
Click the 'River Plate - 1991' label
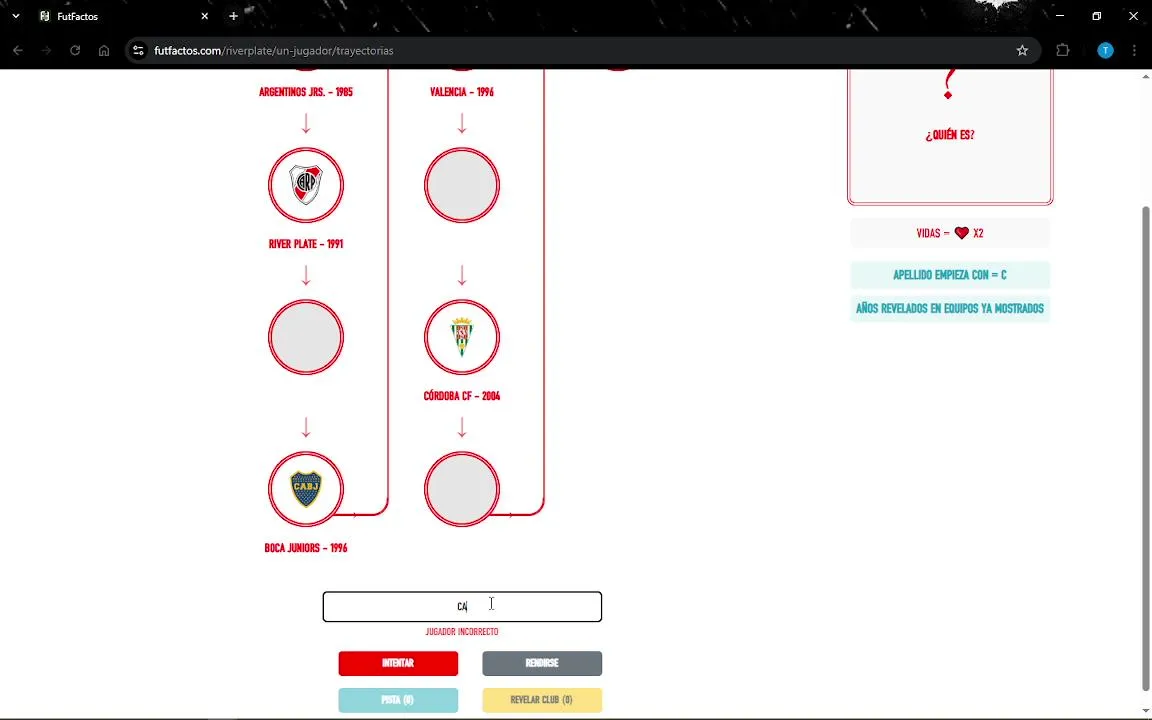(306, 244)
